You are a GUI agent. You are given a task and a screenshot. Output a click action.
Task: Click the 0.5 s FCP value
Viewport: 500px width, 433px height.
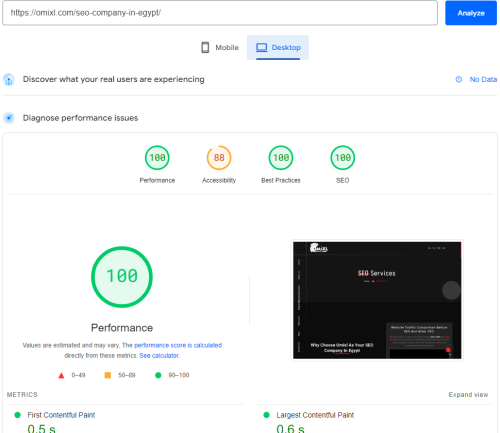(x=41, y=428)
